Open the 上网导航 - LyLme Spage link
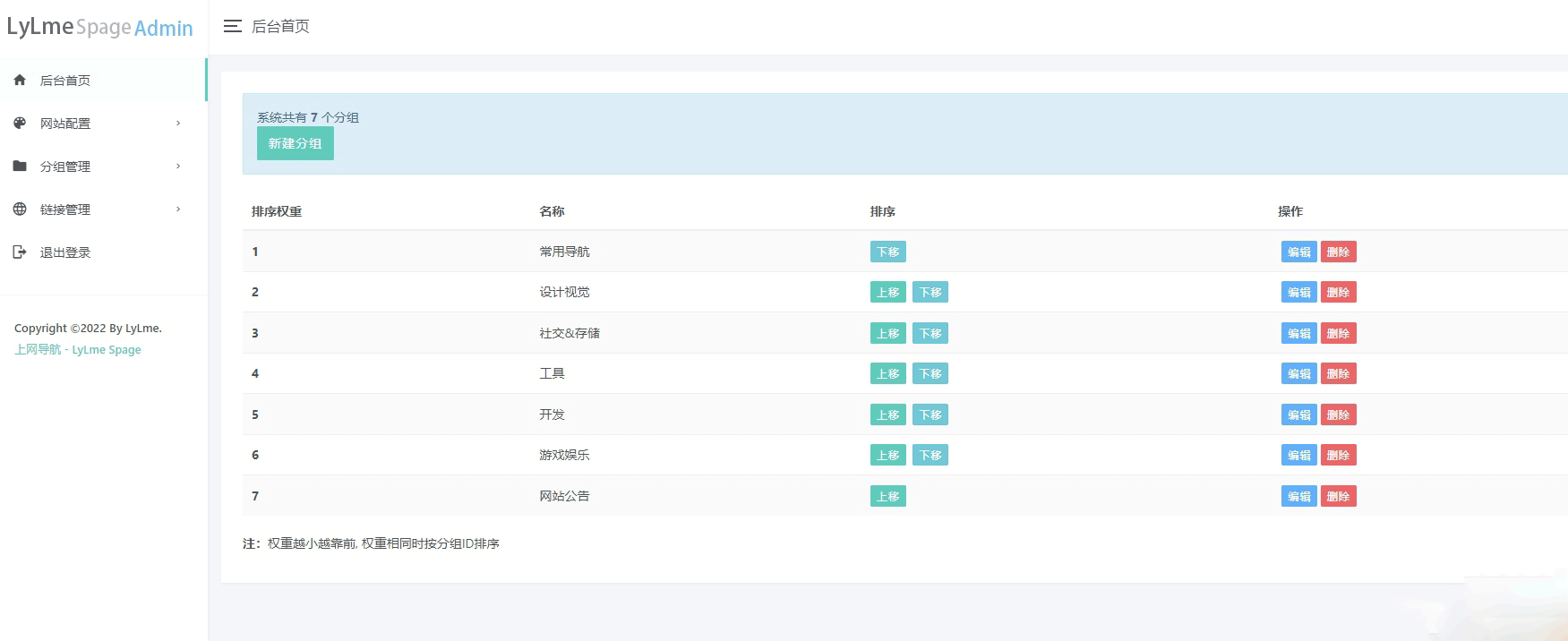Image resolution: width=1568 pixels, height=641 pixels. pyautogui.click(x=78, y=349)
